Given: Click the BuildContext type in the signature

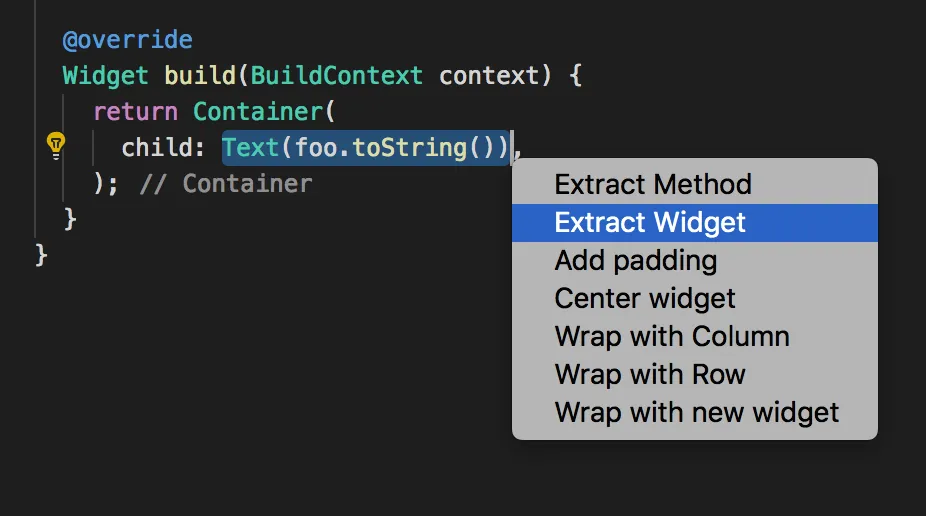Looking at the screenshot, I should (336, 76).
